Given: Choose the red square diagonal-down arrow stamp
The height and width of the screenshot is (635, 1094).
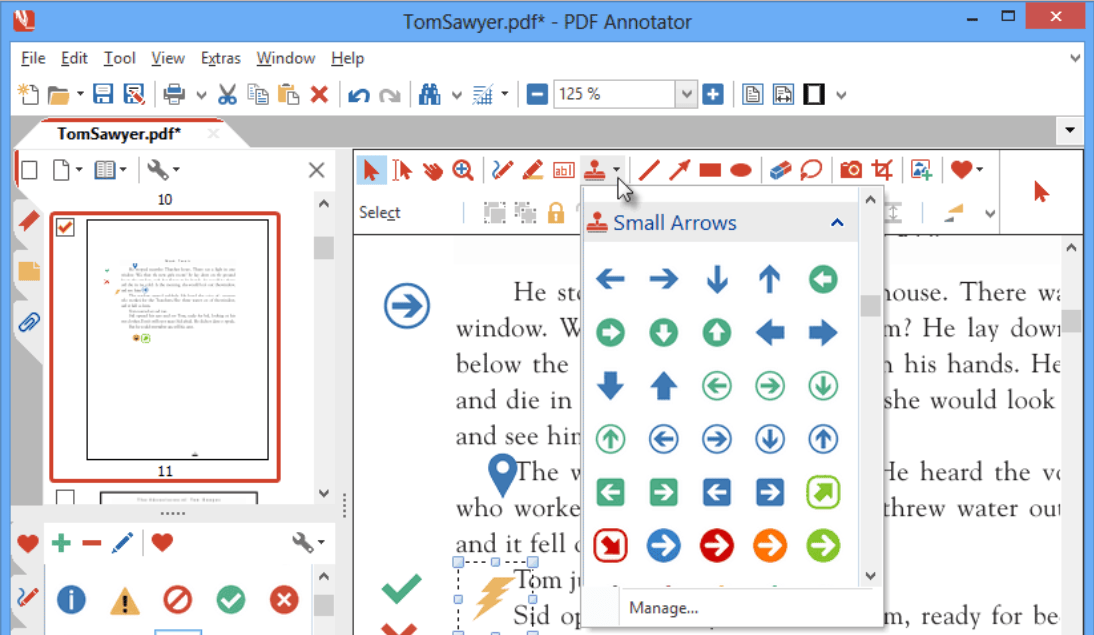Looking at the screenshot, I should [610, 546].
